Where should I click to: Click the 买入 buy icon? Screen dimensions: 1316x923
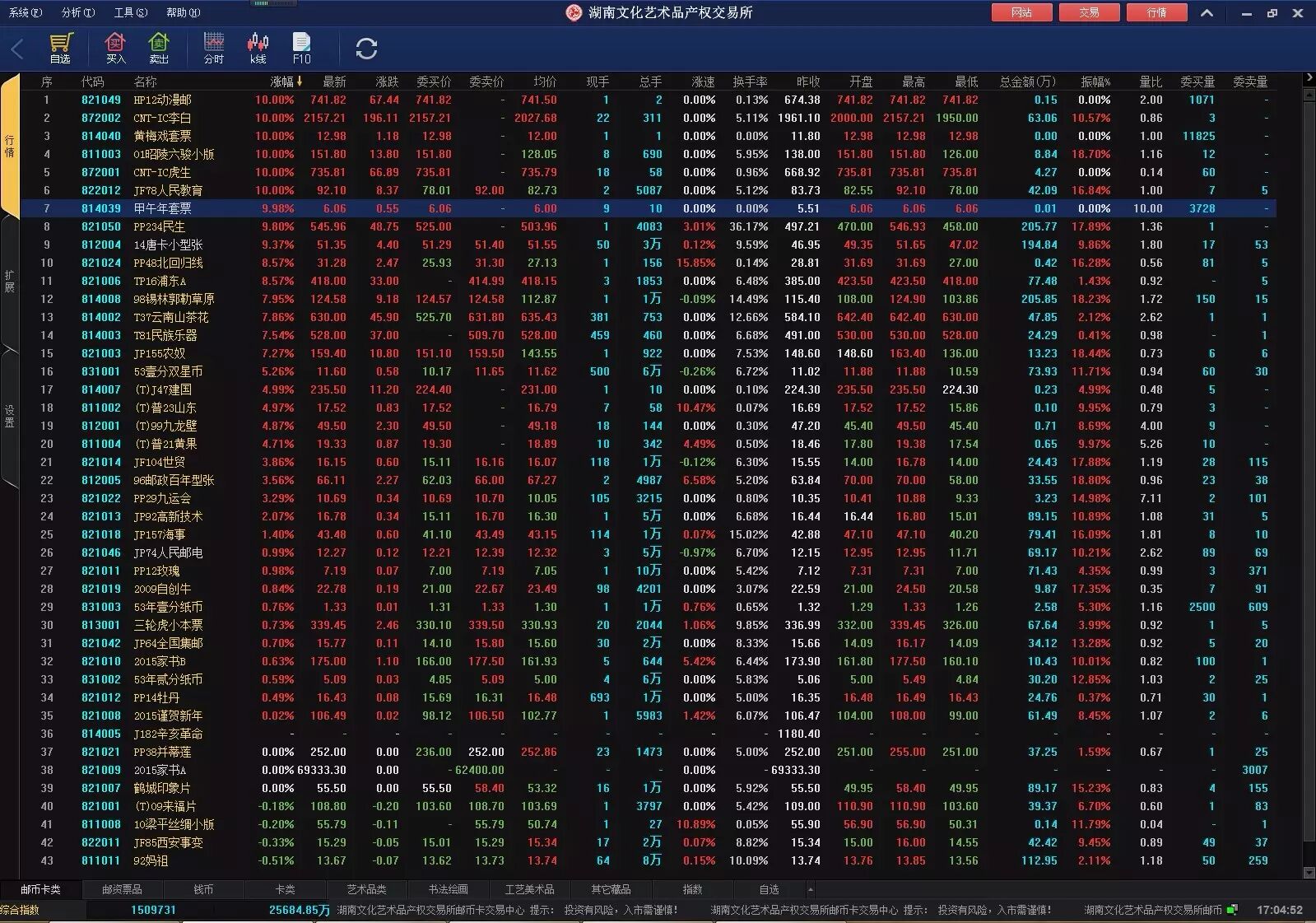[x=115, y=48]
